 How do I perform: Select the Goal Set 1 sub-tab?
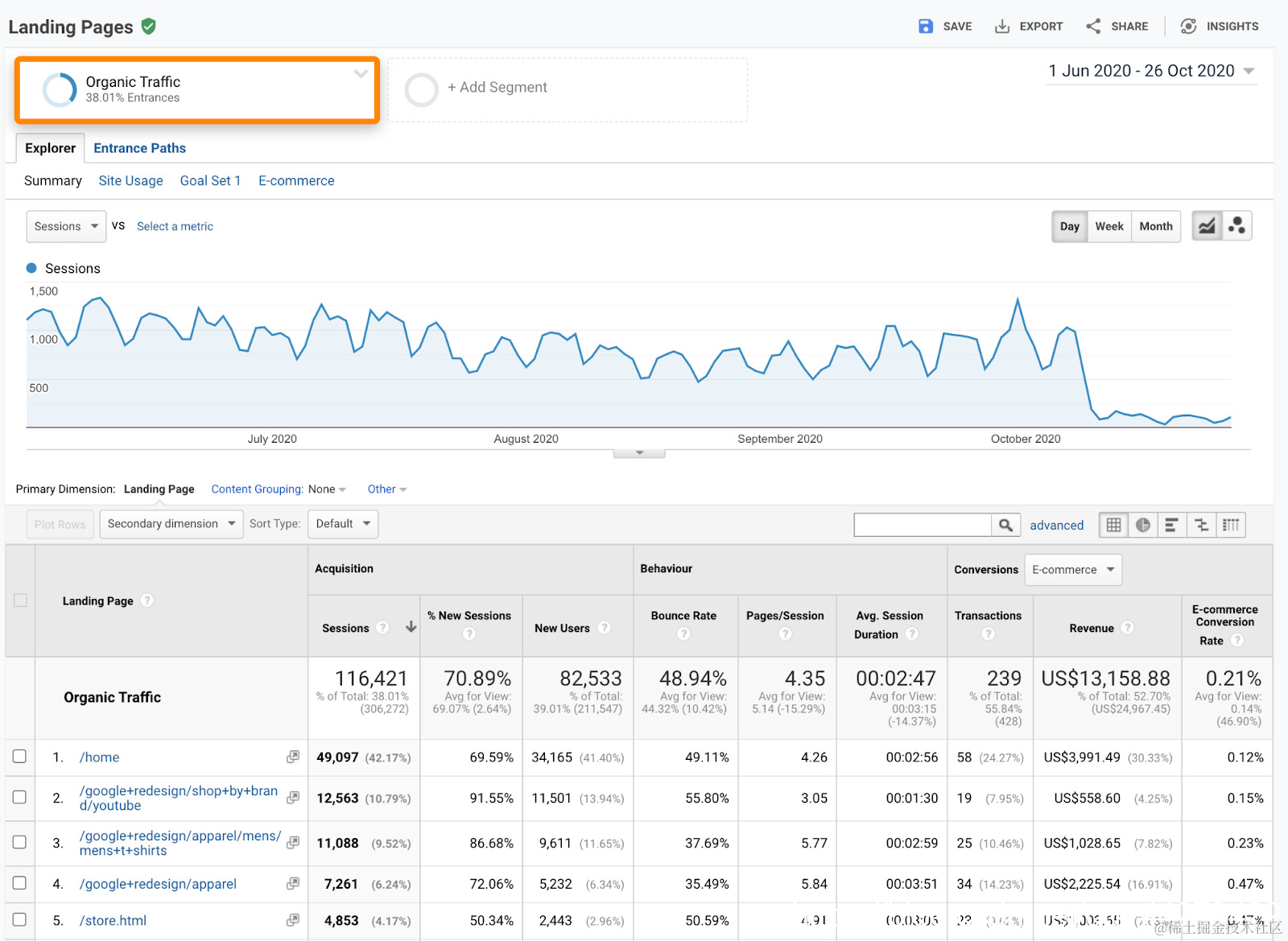click(x=210, y=181)
